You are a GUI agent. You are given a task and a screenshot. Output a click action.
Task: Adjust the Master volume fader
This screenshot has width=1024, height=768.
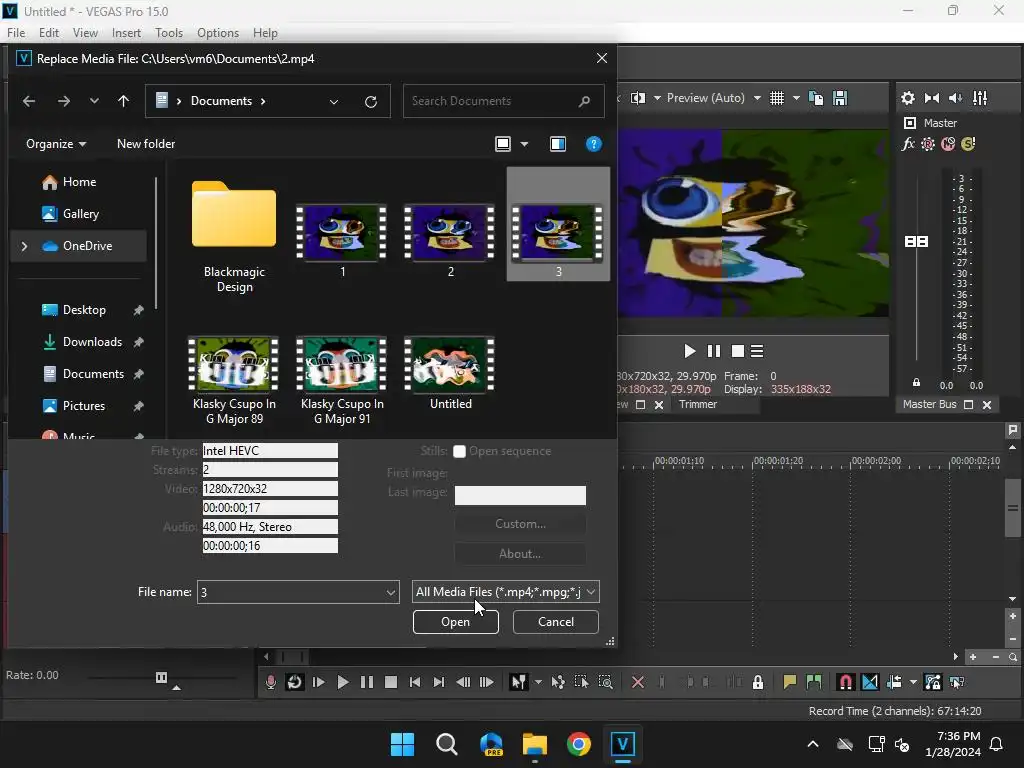(916, 242)
